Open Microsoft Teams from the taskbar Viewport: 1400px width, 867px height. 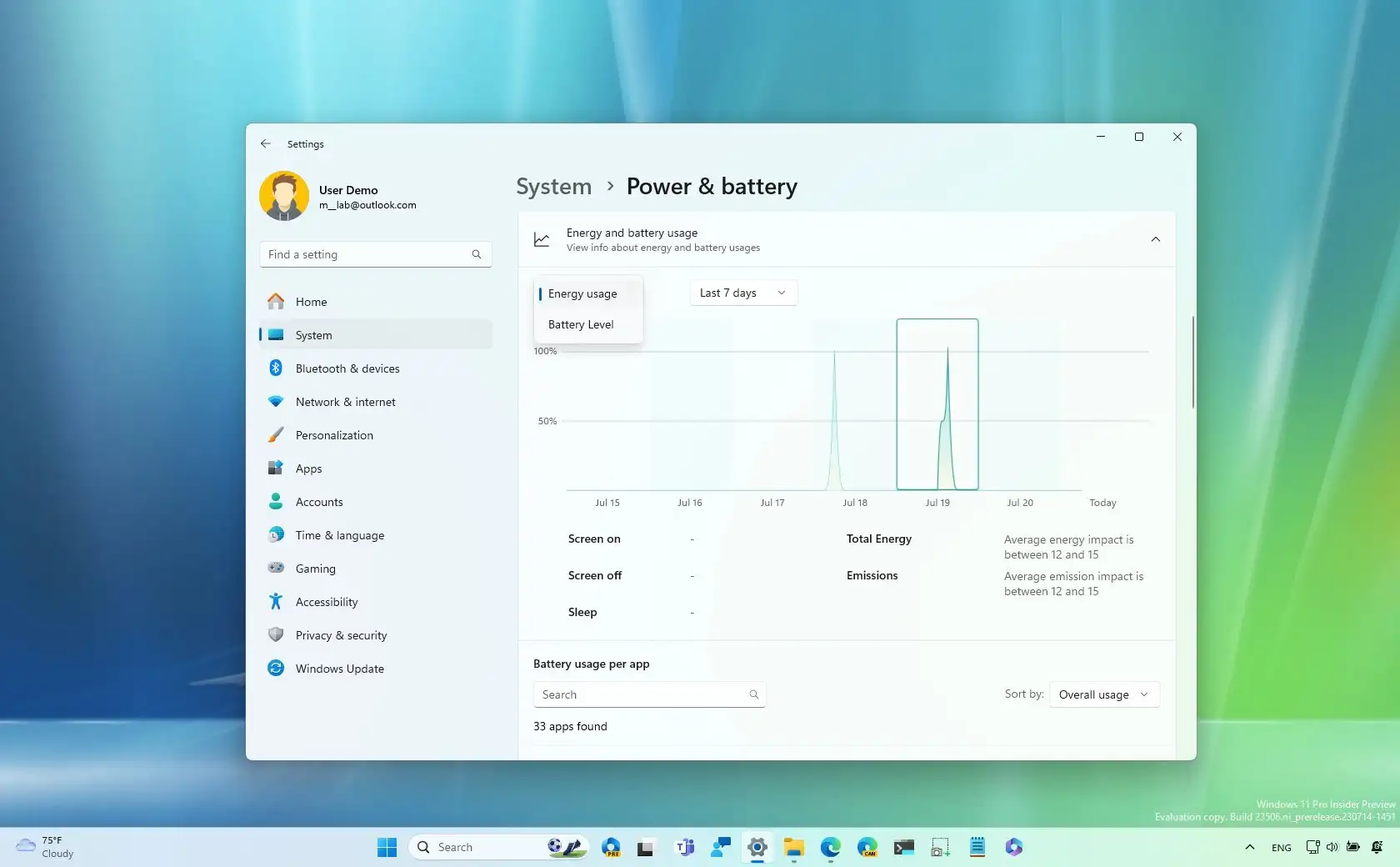click(x=685, y=847)
